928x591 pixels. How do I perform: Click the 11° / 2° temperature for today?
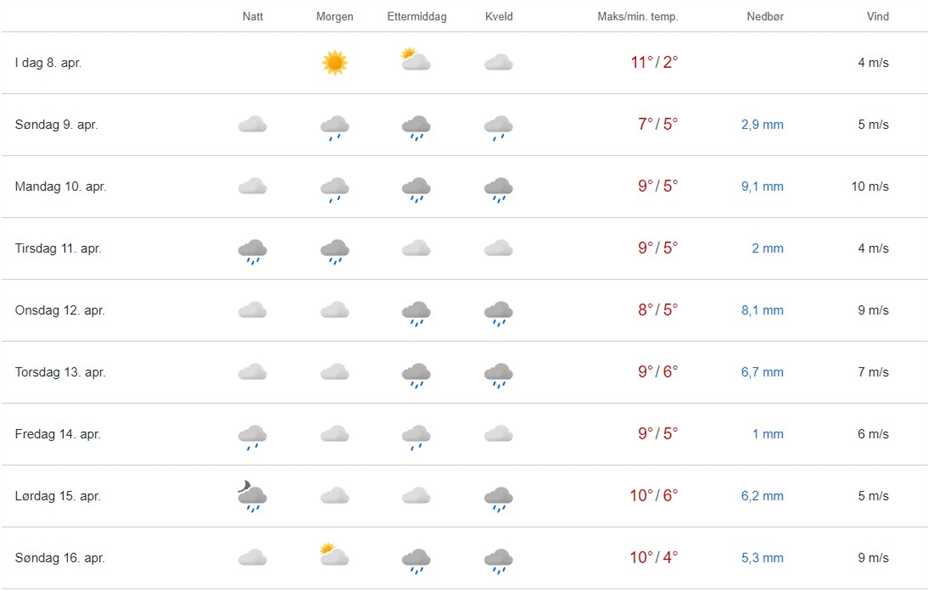click(654, 63)
